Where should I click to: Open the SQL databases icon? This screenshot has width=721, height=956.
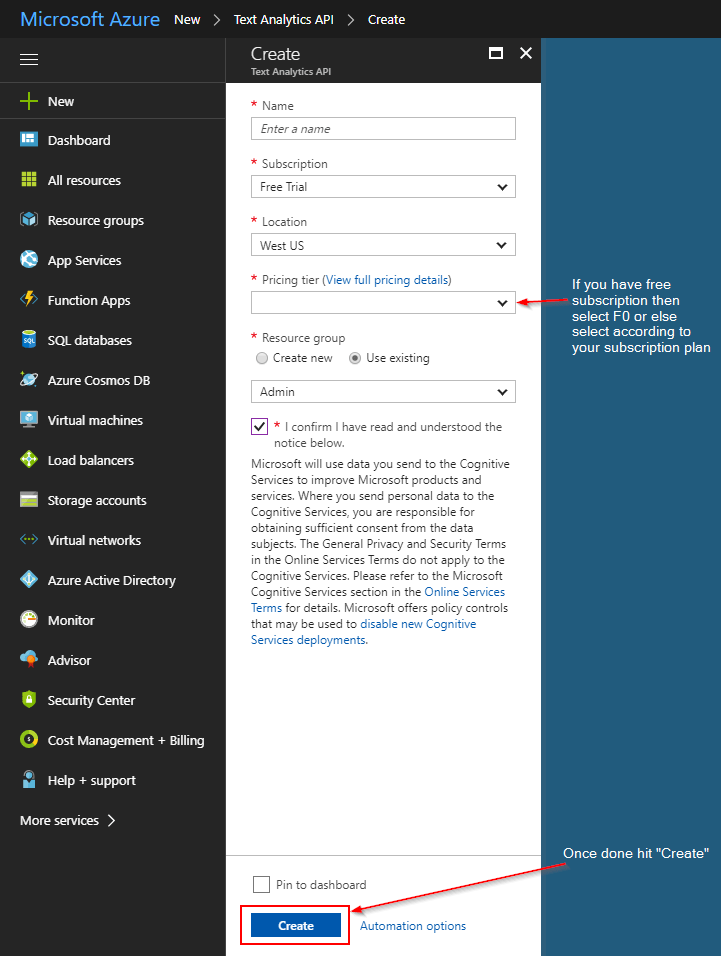[x=29, y=340]
